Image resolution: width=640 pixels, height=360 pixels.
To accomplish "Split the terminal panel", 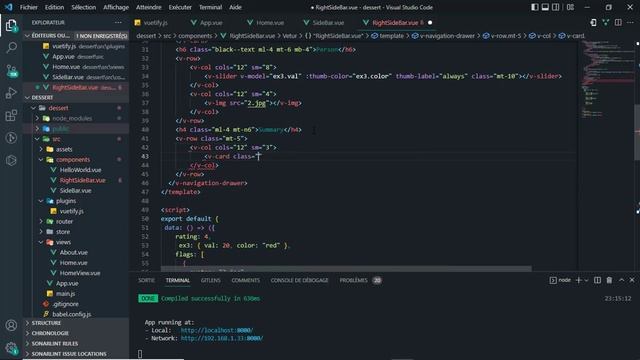I will pos(597,280).
